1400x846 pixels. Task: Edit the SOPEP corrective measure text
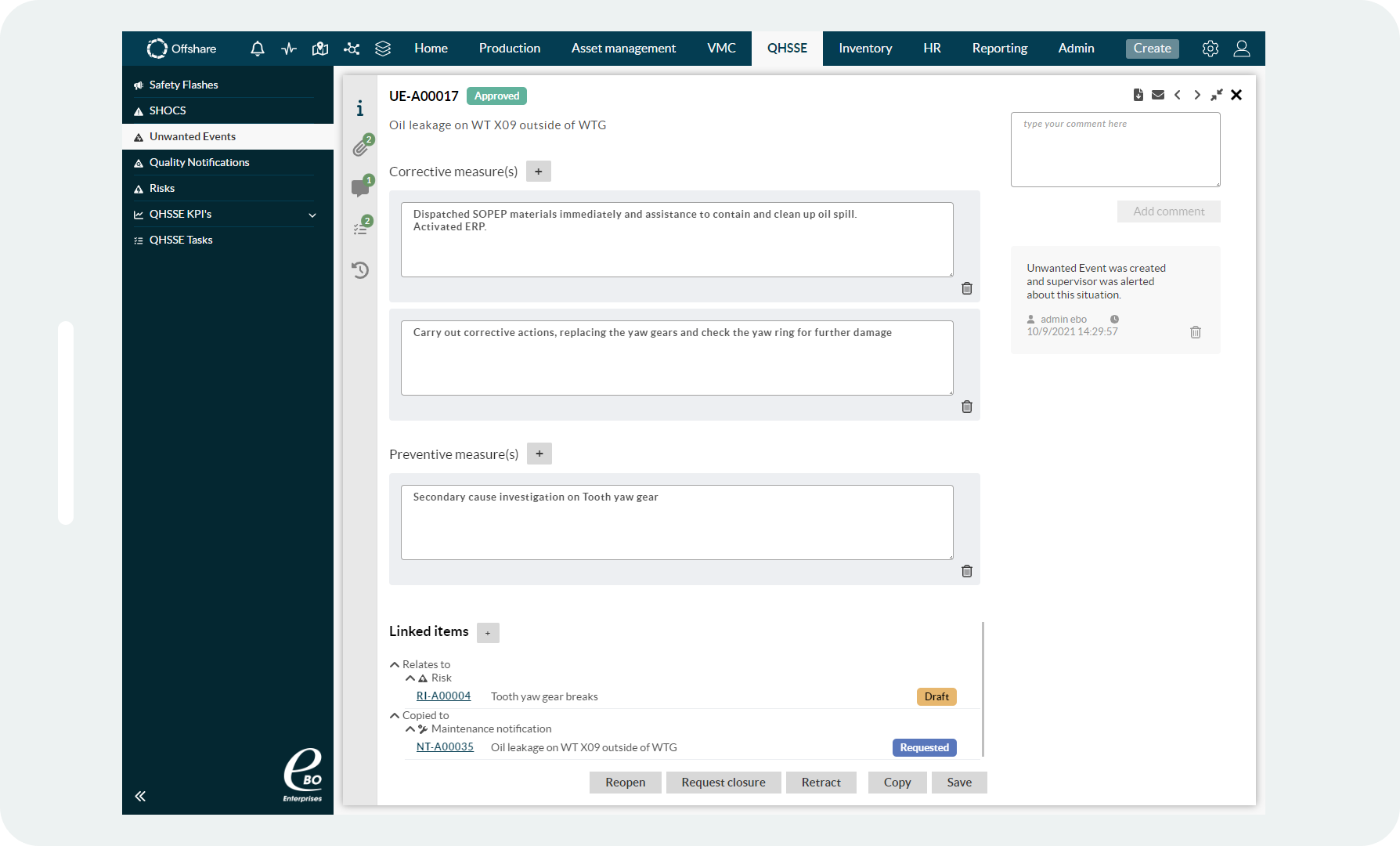tap(677, 240)
